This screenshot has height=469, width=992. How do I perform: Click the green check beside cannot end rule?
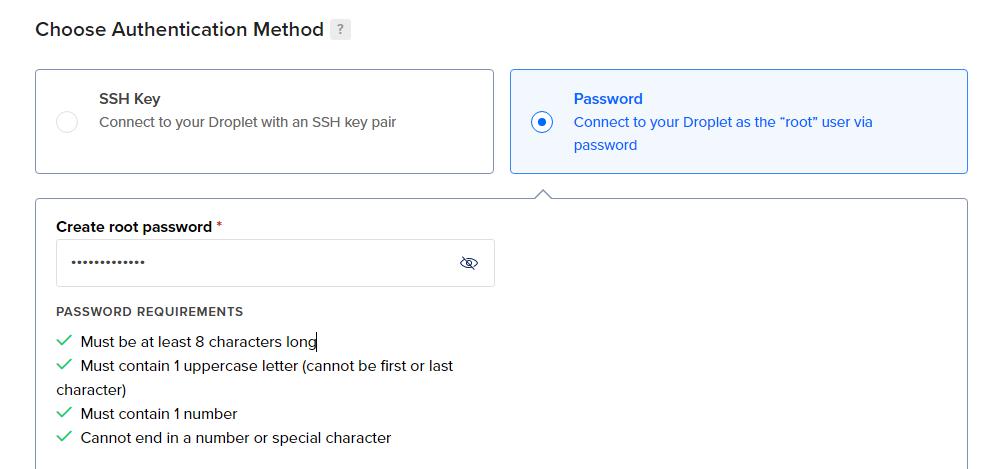(x=64, y=437)
